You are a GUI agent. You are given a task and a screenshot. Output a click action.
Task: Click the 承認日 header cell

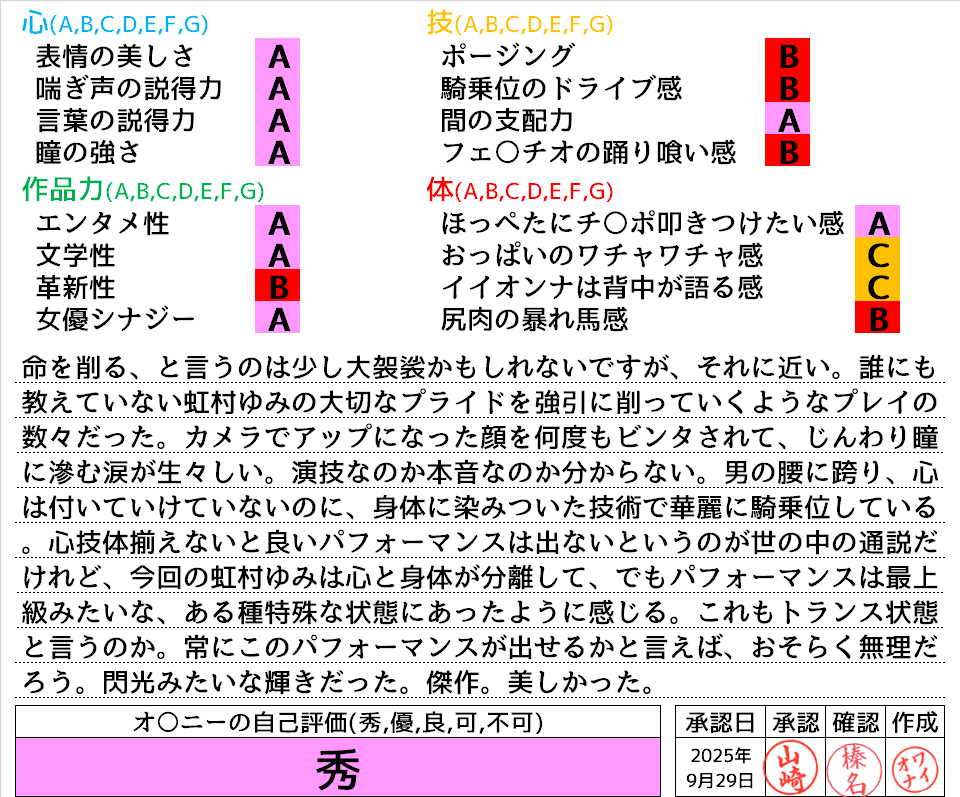click(x=720, y=722)
